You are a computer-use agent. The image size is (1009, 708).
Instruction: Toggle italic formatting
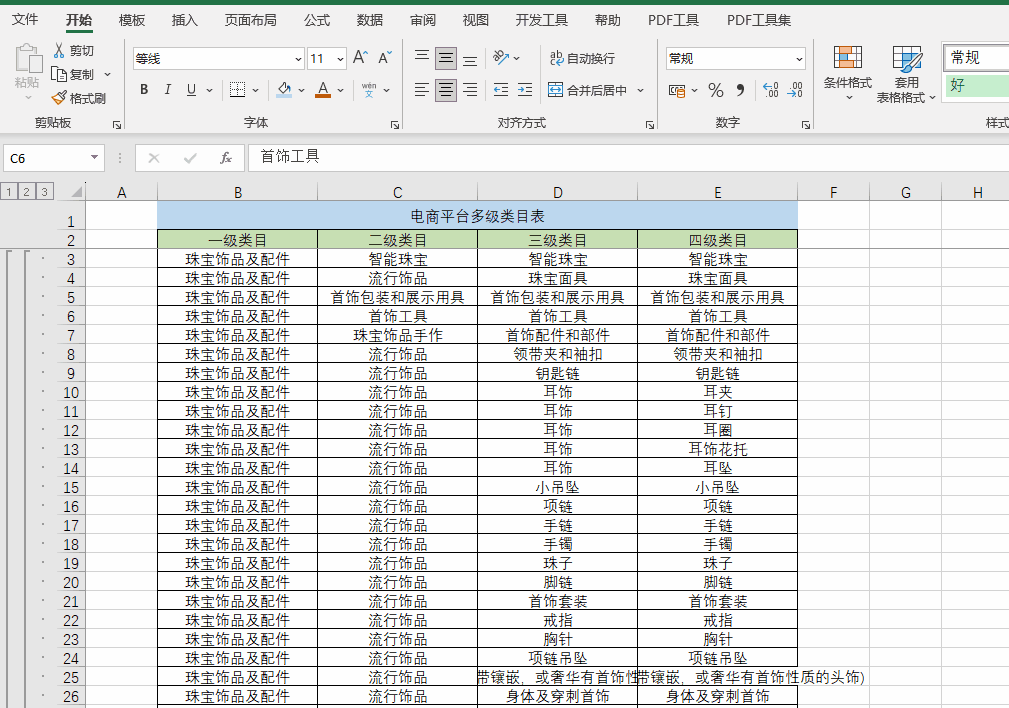coord(167,89)
